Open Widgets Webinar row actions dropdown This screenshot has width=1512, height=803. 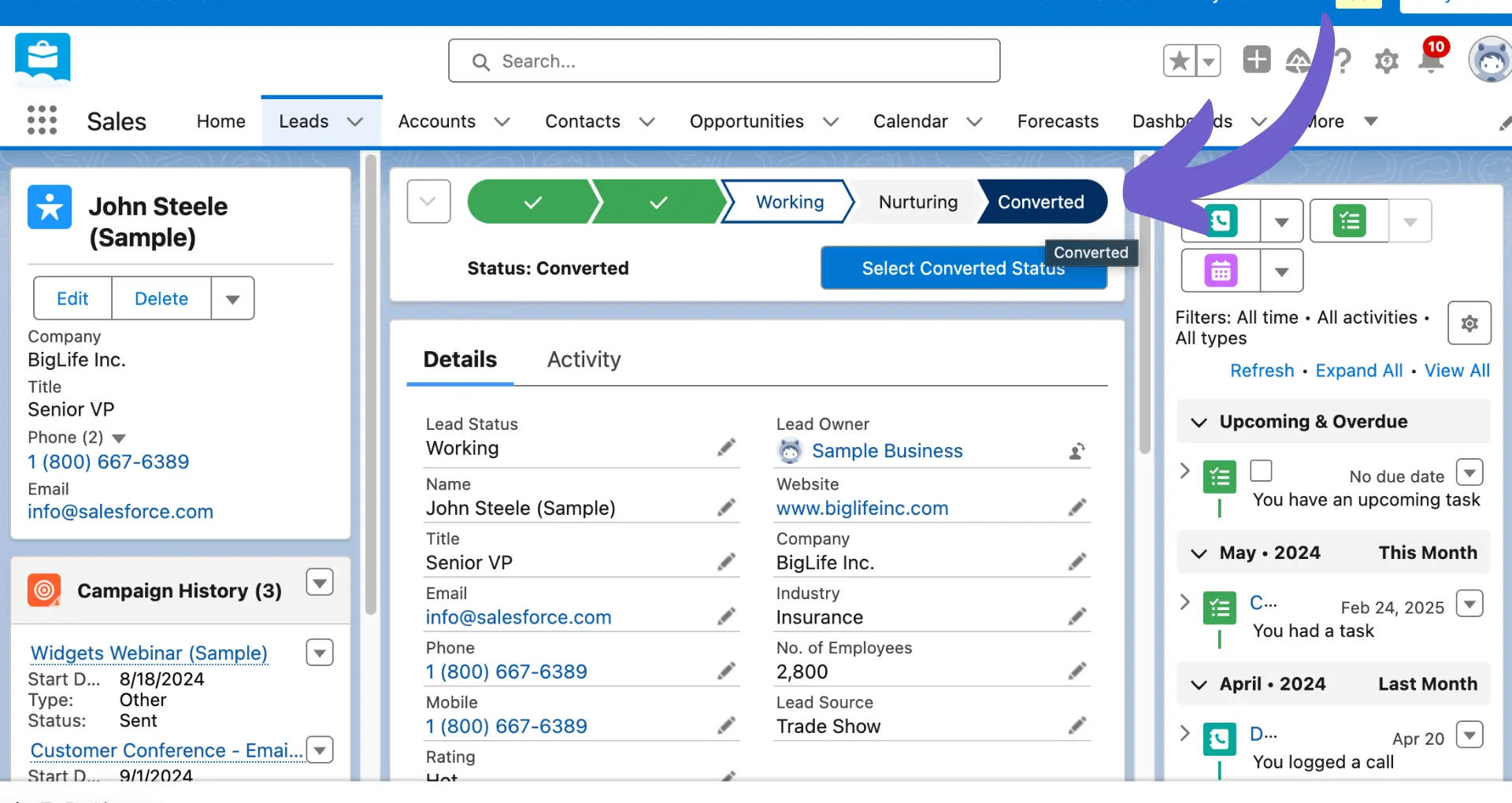click(320, 653)
